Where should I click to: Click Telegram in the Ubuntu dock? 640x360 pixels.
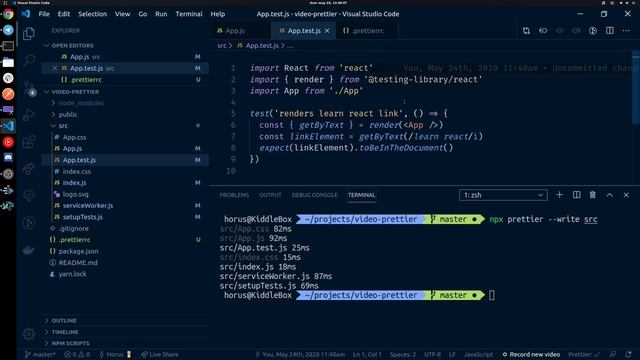8,30
